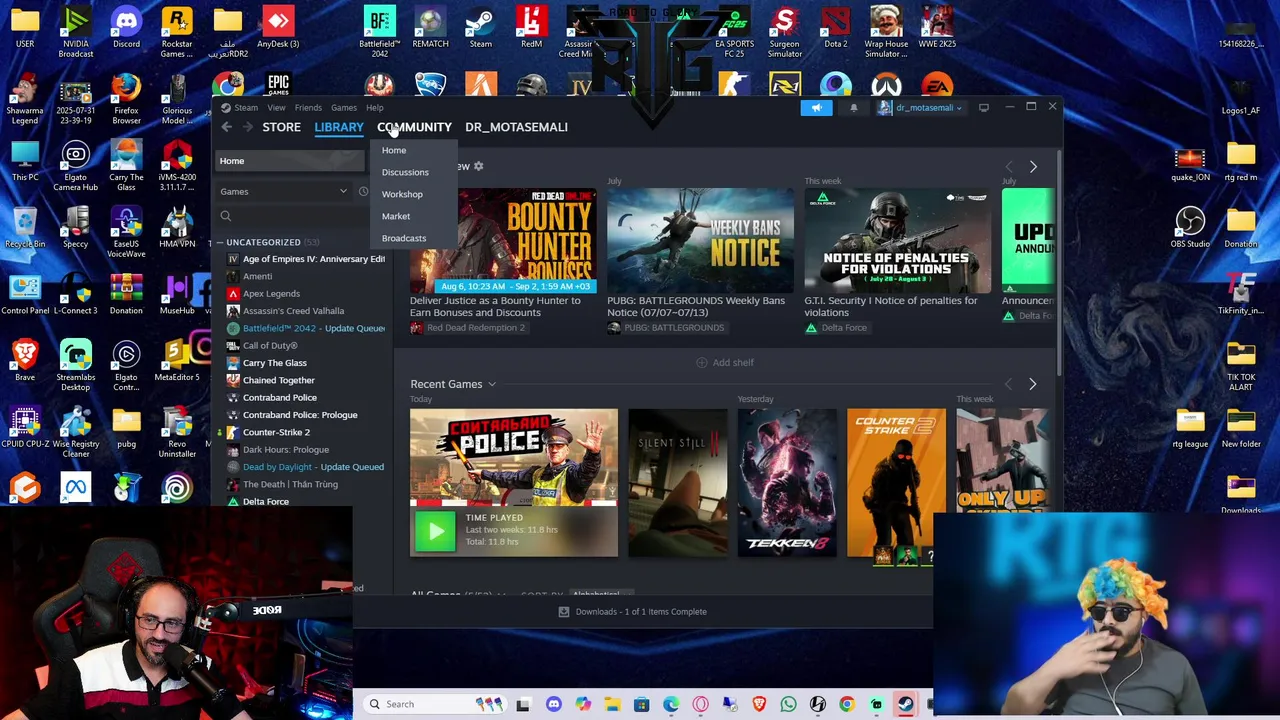Open the Counter-Strike 2 cover in Recent Games

point(896,482)
